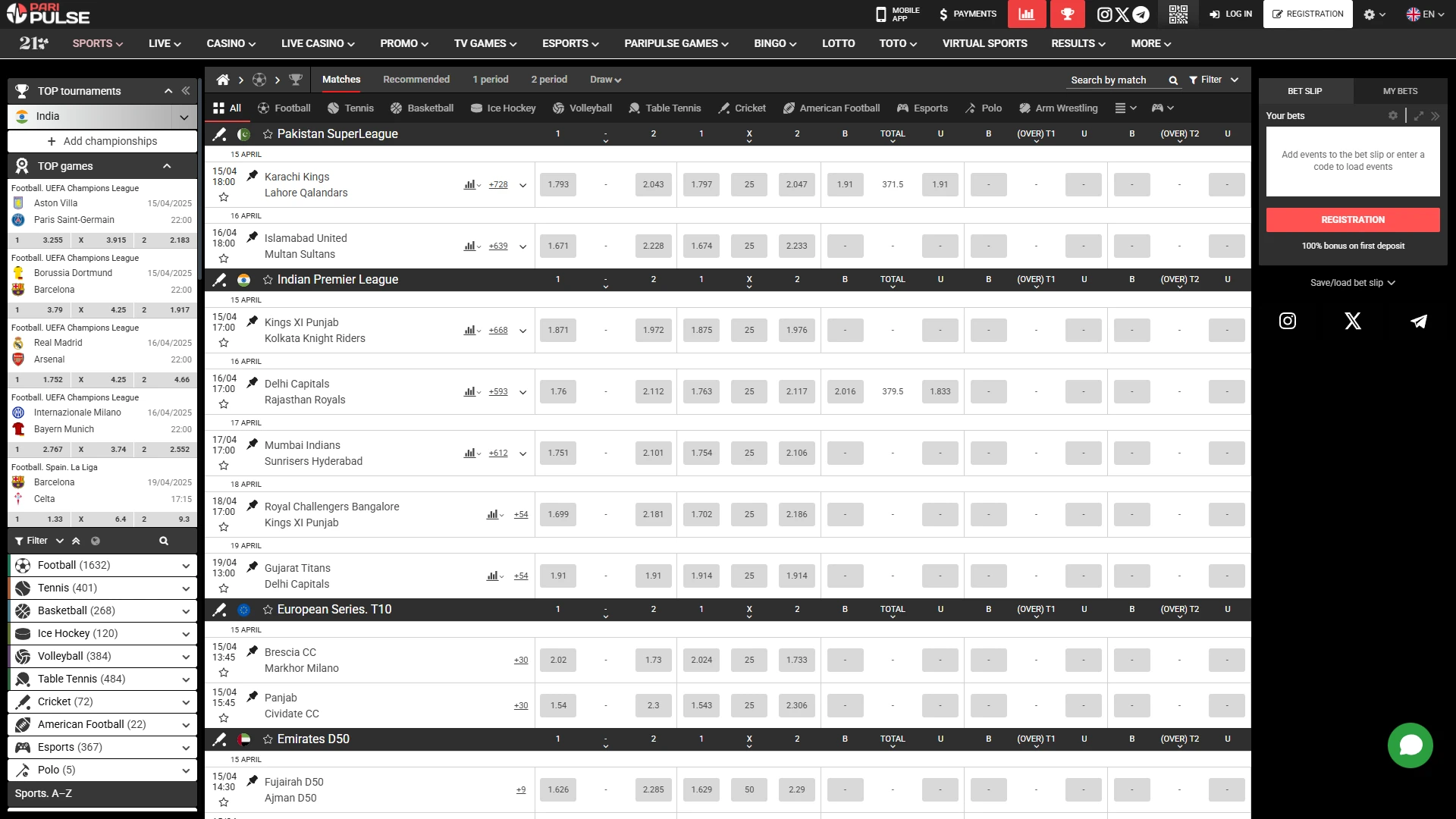1456x819 pixels.
Task: Open the Esports menu in main navigation
Action: point(570,43)
